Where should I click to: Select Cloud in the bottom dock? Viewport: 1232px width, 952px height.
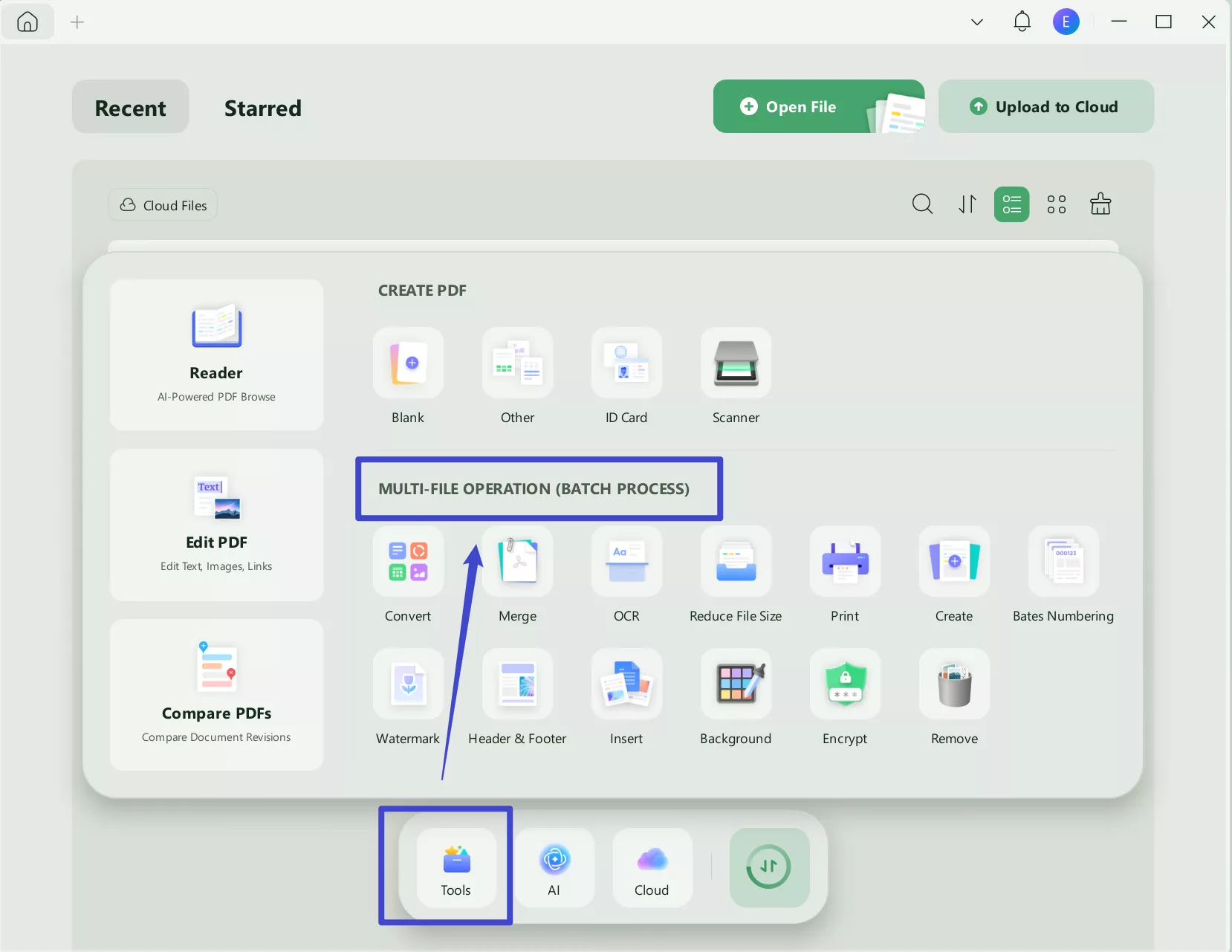652,867
